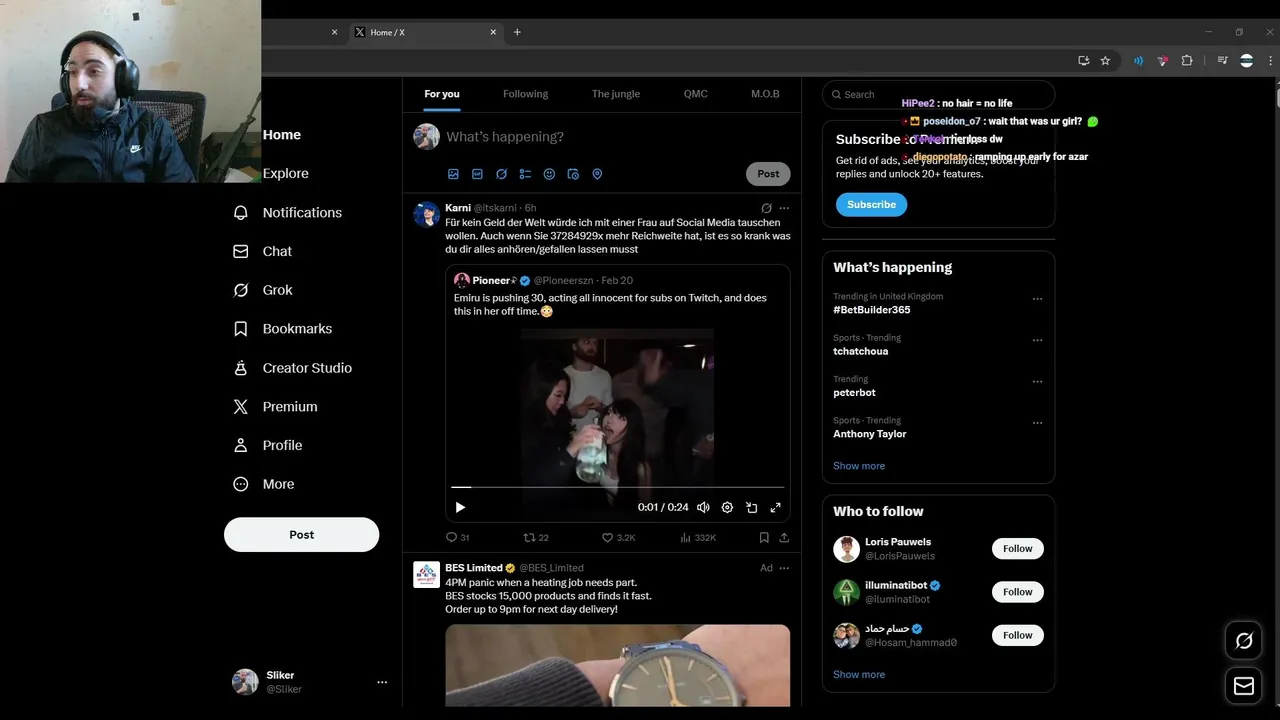
Task: Open Chat from the sidebar
Action: point(262,251)
